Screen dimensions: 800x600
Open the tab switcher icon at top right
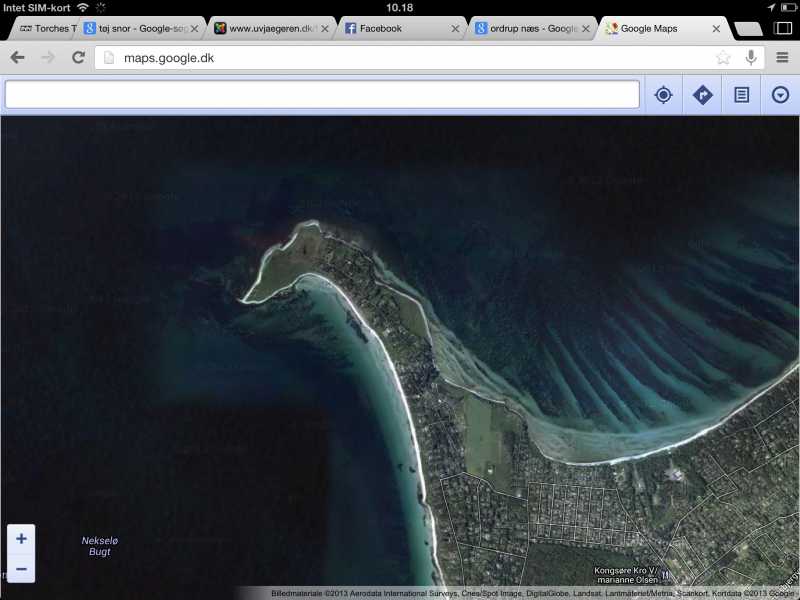click(x=783, y=29)
